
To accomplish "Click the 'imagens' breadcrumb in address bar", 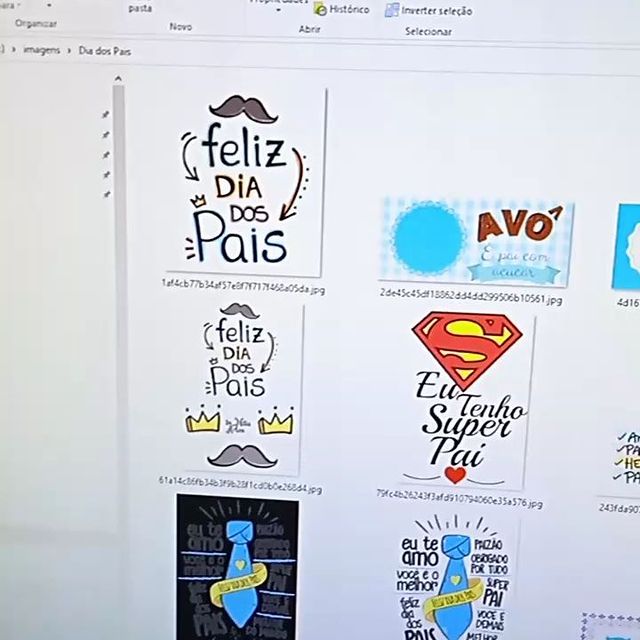I will click(42, 50).
